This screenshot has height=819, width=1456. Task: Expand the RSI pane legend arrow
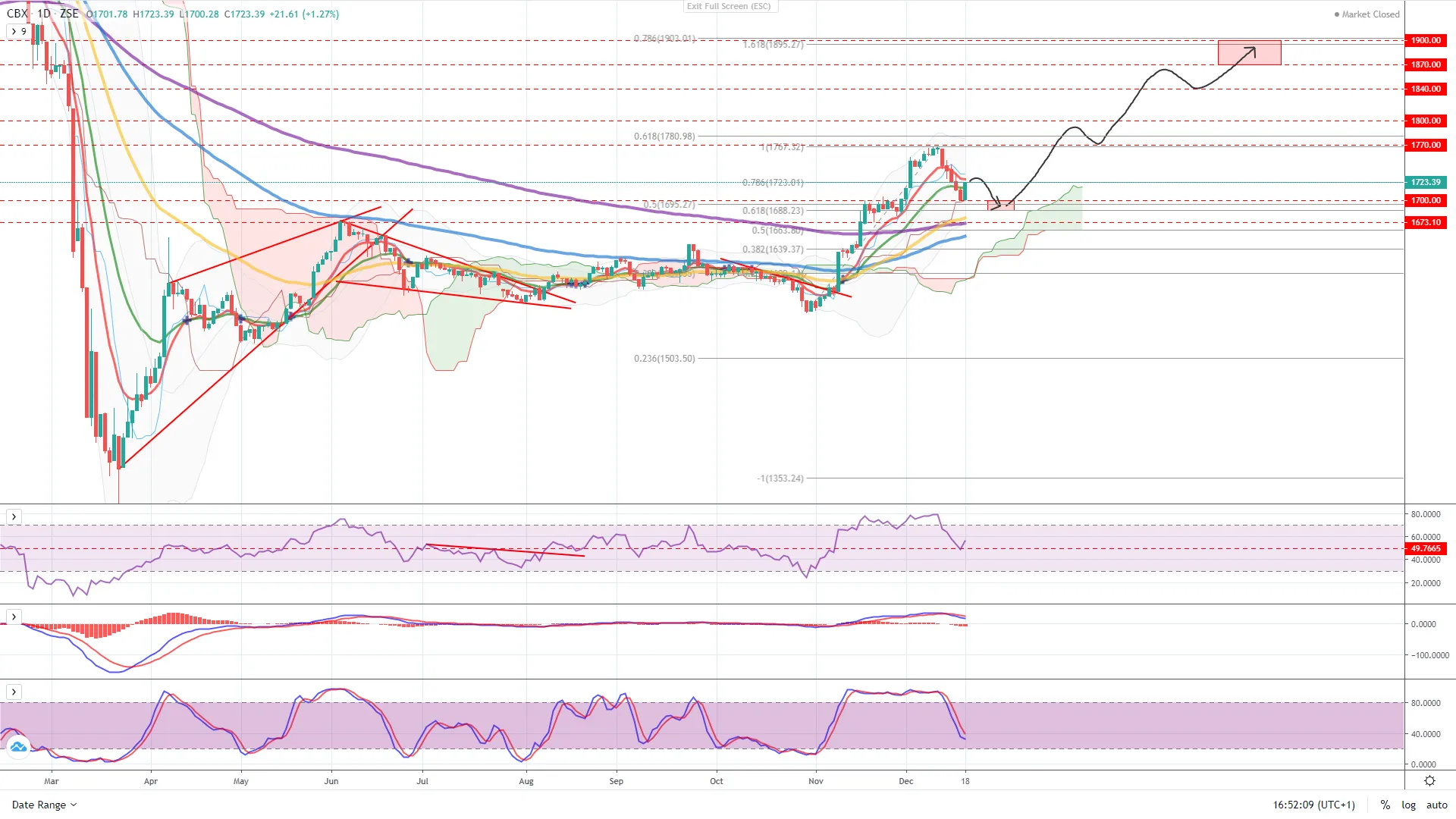pos(14,516)
